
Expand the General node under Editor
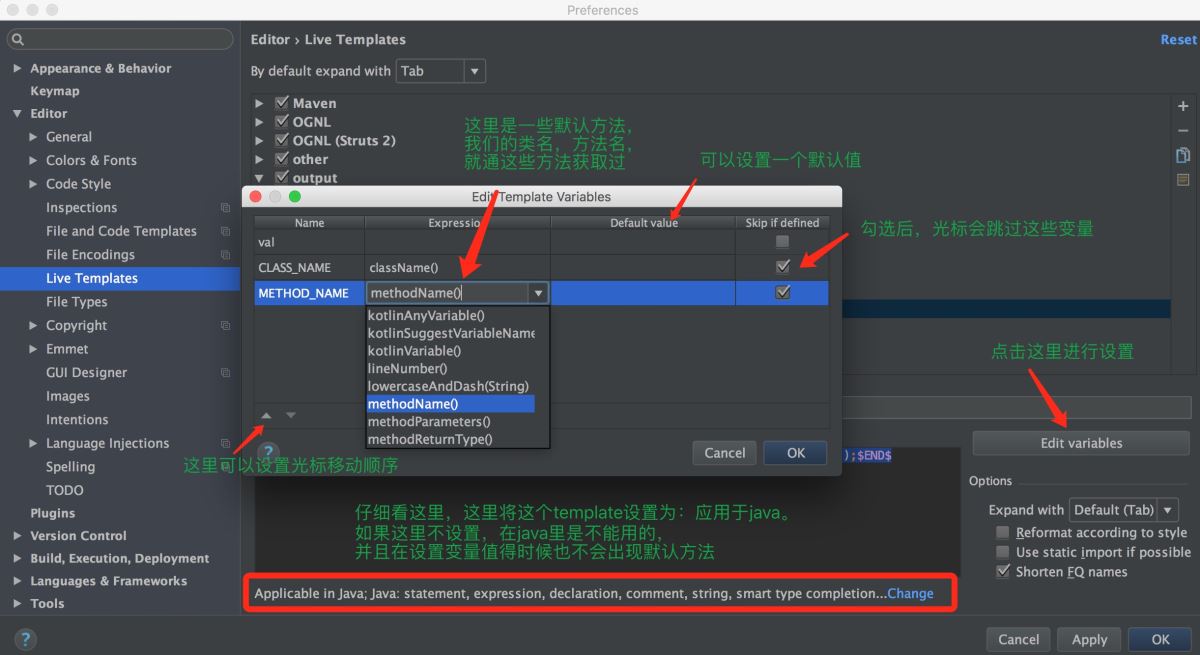point(33,137)
